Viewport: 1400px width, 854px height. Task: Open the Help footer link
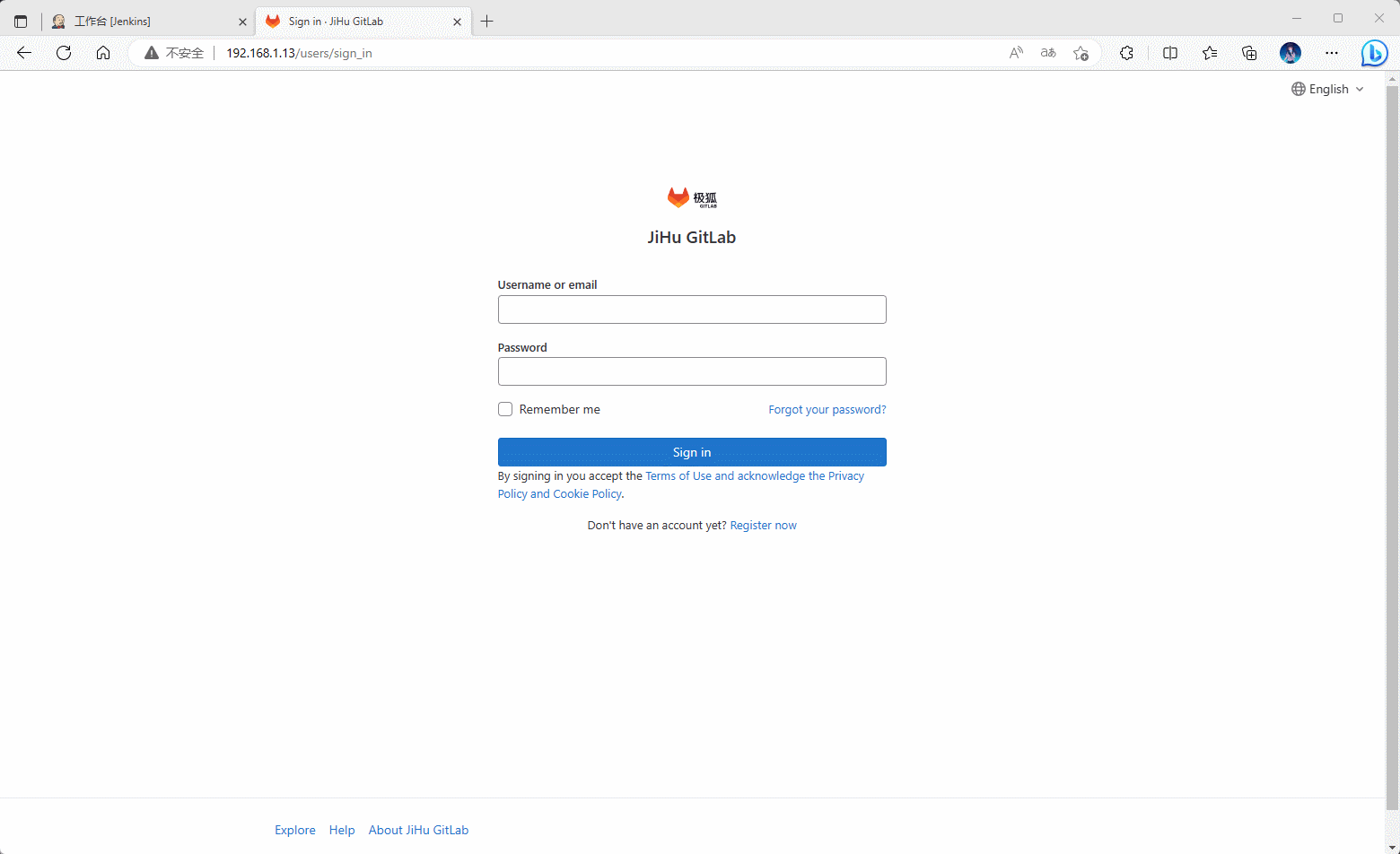pyautogui.click(x=342, y=830)
